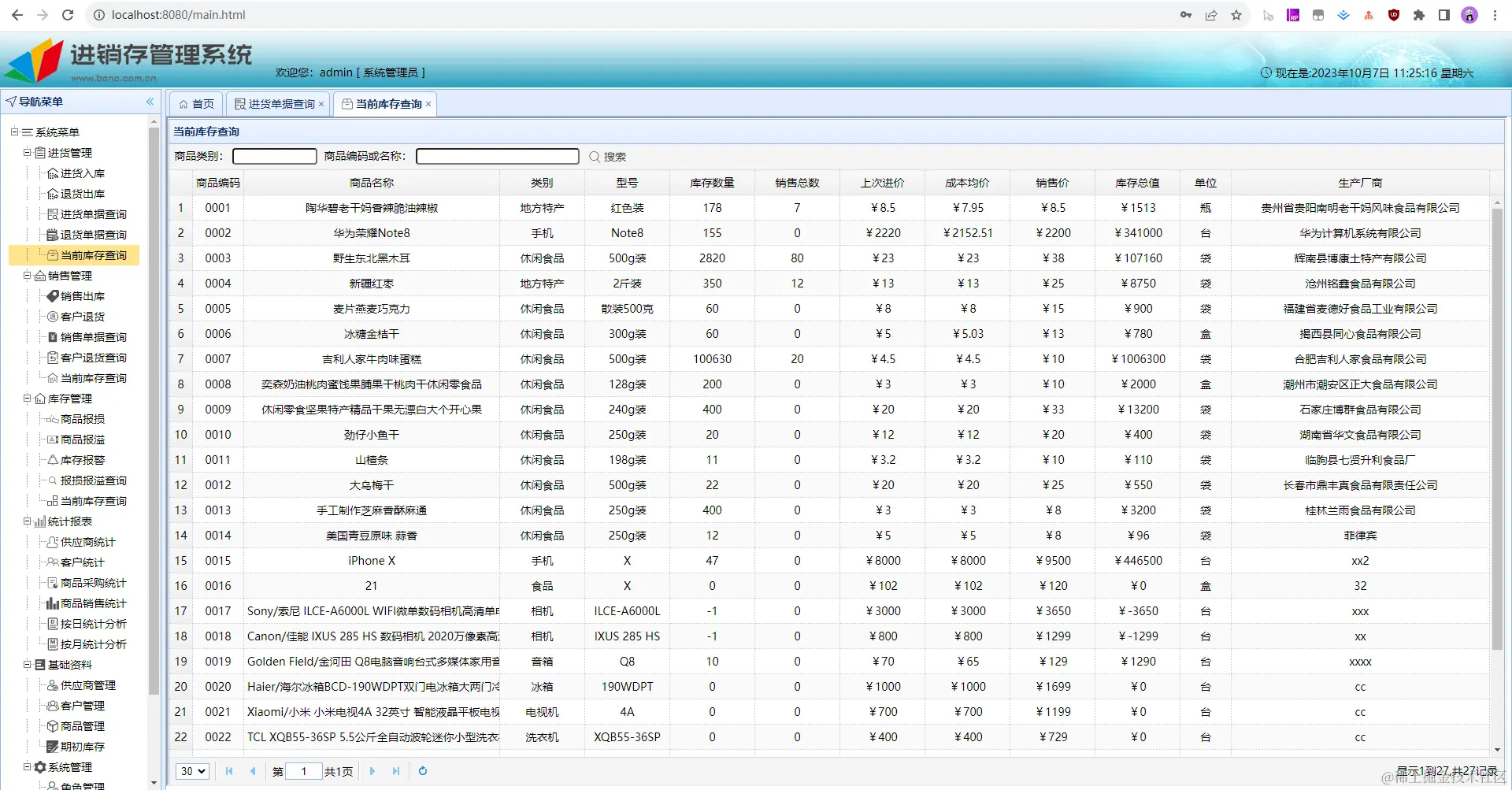Go to last page arrow icon
The height and width of the screenshot is (790, 1512).
click(x=396, y=771)
